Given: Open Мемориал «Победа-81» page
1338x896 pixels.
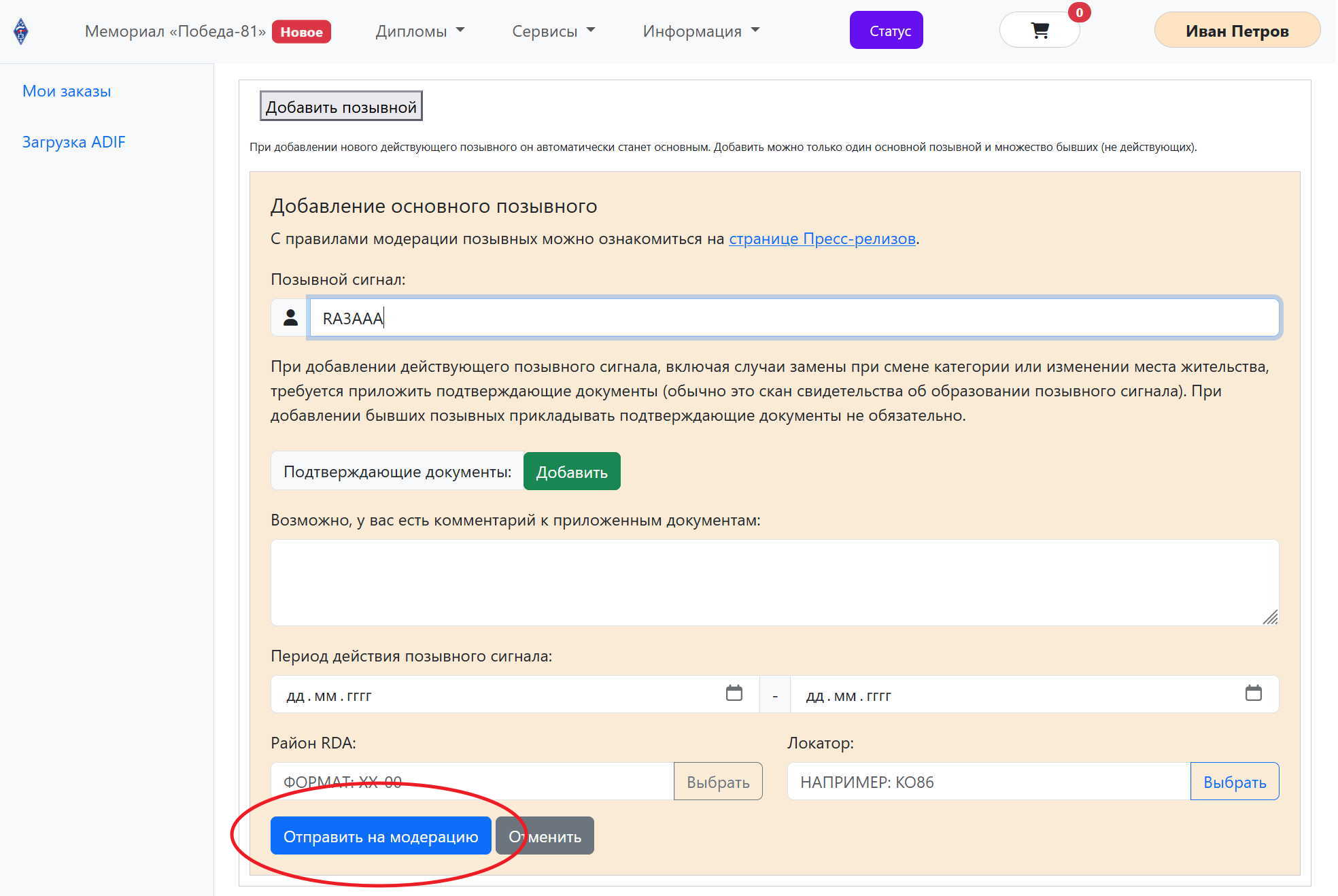Looking at the screenshot, I should click(x=175, y=31).
